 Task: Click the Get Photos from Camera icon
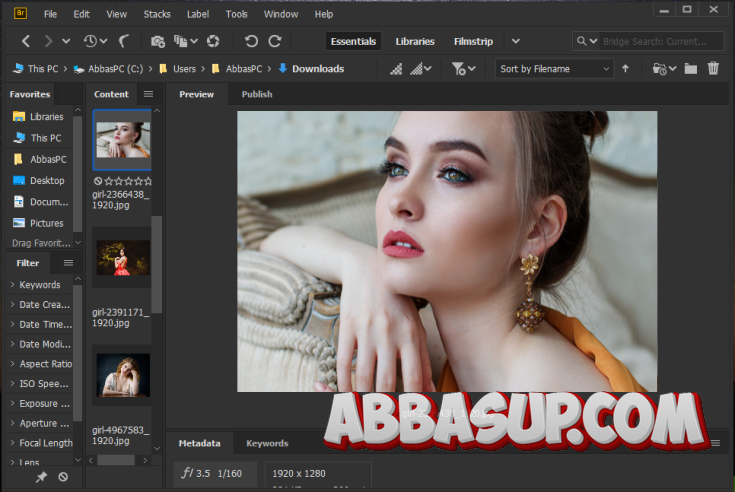[157, 41]
